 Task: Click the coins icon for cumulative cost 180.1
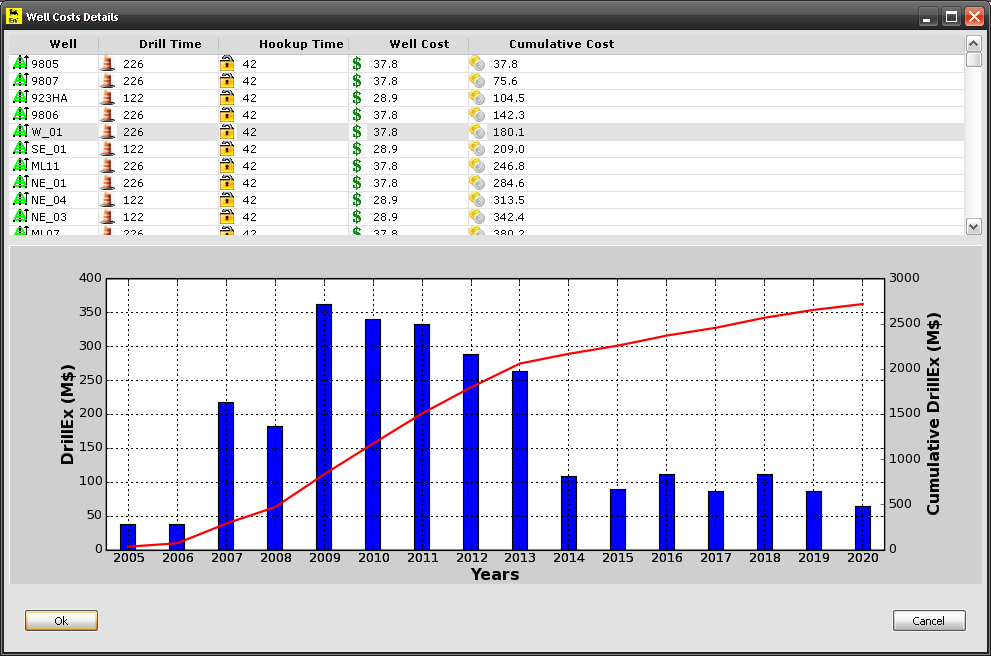(x=477, y=132)
